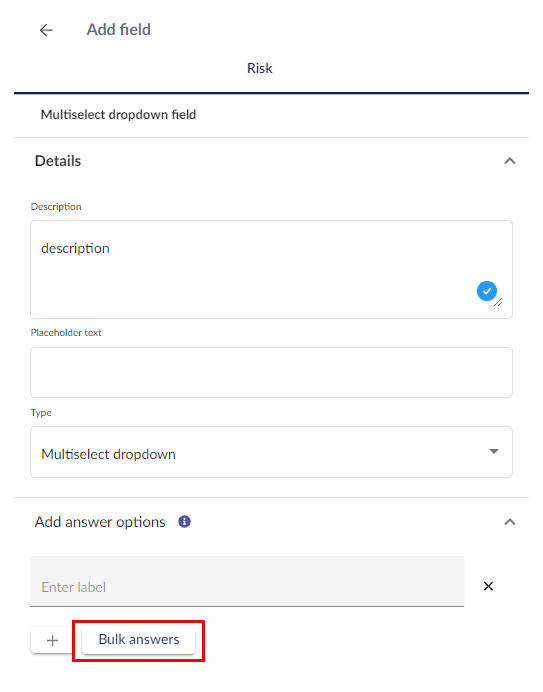543x692 pixels.
Task: Select the Risk tab
Action: (x=259, y=68)
